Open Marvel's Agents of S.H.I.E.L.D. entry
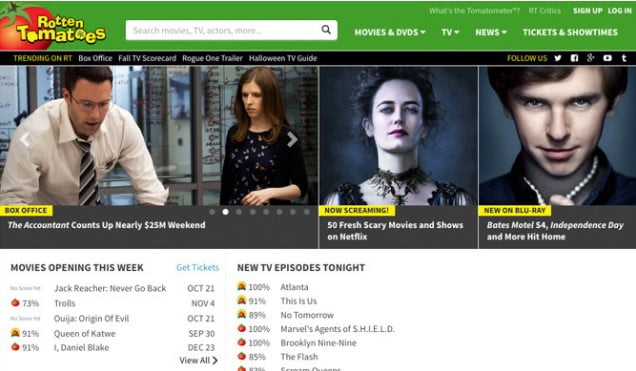This screenshot has height=371, width=636. point(337,329)
